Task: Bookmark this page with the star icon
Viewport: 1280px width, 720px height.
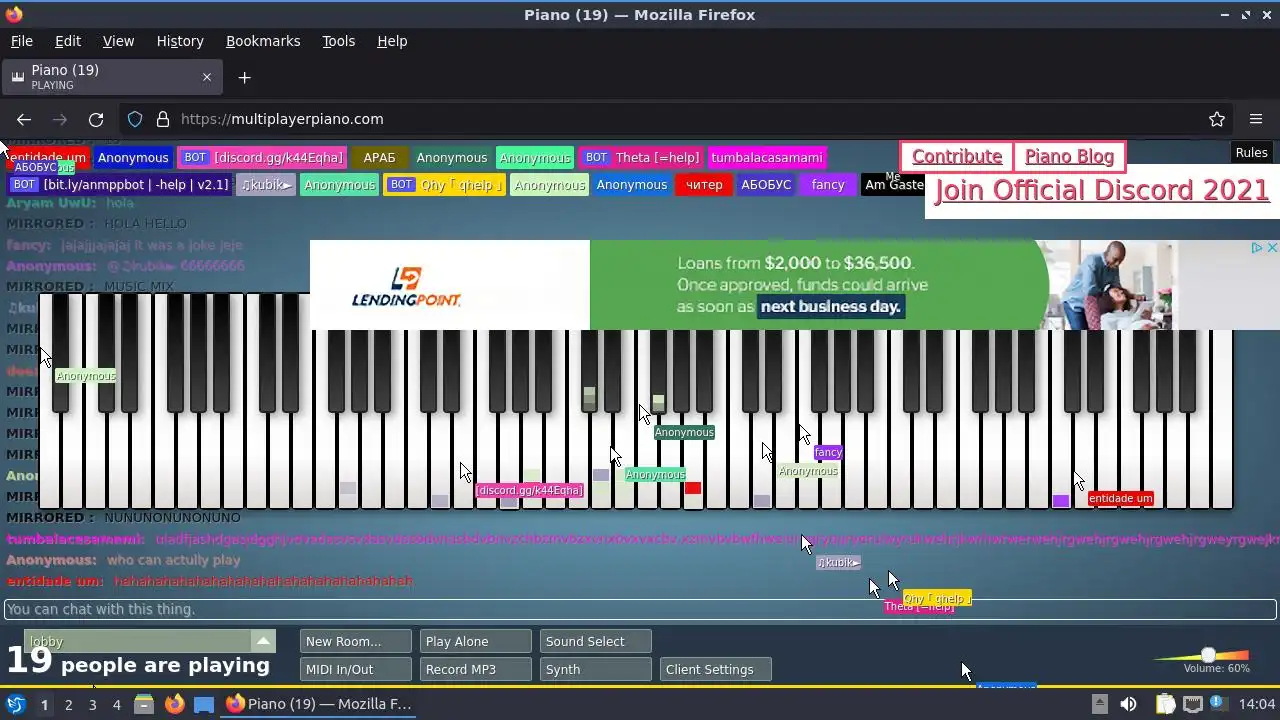Action: [1217, 119]
